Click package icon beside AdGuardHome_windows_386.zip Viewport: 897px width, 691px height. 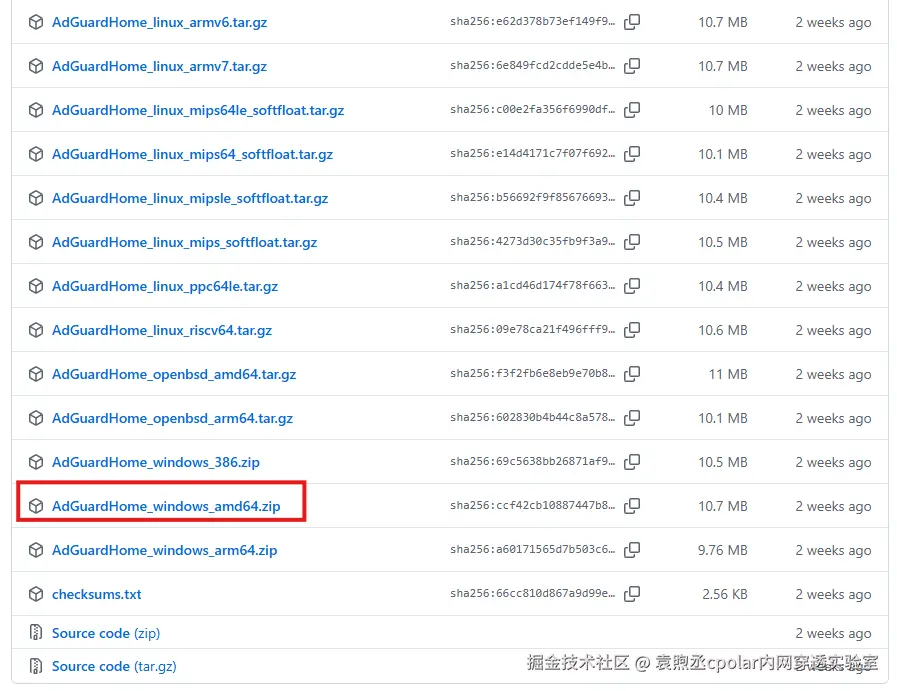(x=36, y=462)
